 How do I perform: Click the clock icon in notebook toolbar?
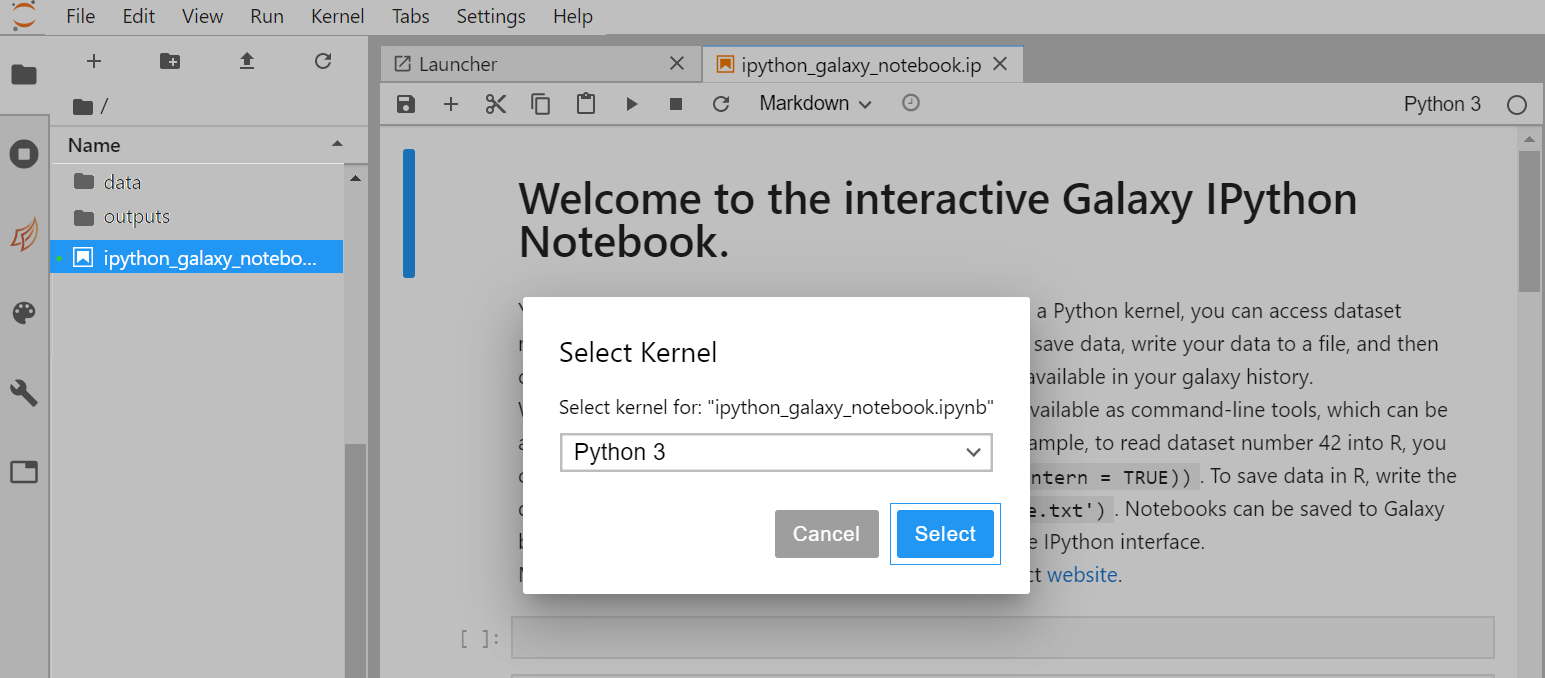point(910,102)
